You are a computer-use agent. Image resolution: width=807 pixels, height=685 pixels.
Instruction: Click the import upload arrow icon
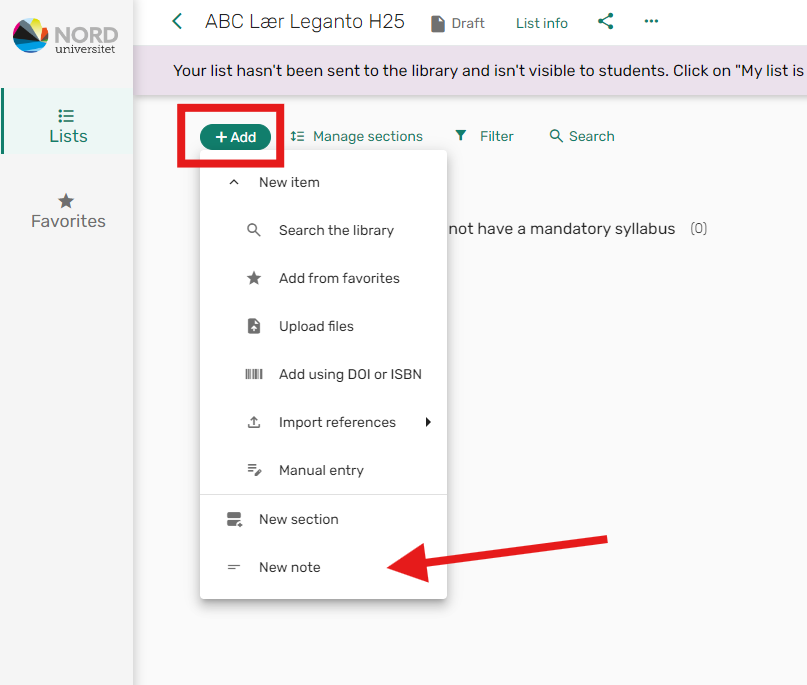[x=254, y=422]
